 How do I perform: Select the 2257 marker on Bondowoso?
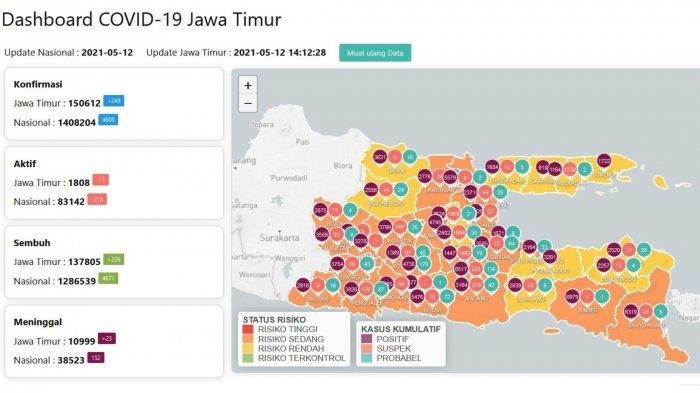[x=604, y=266]
